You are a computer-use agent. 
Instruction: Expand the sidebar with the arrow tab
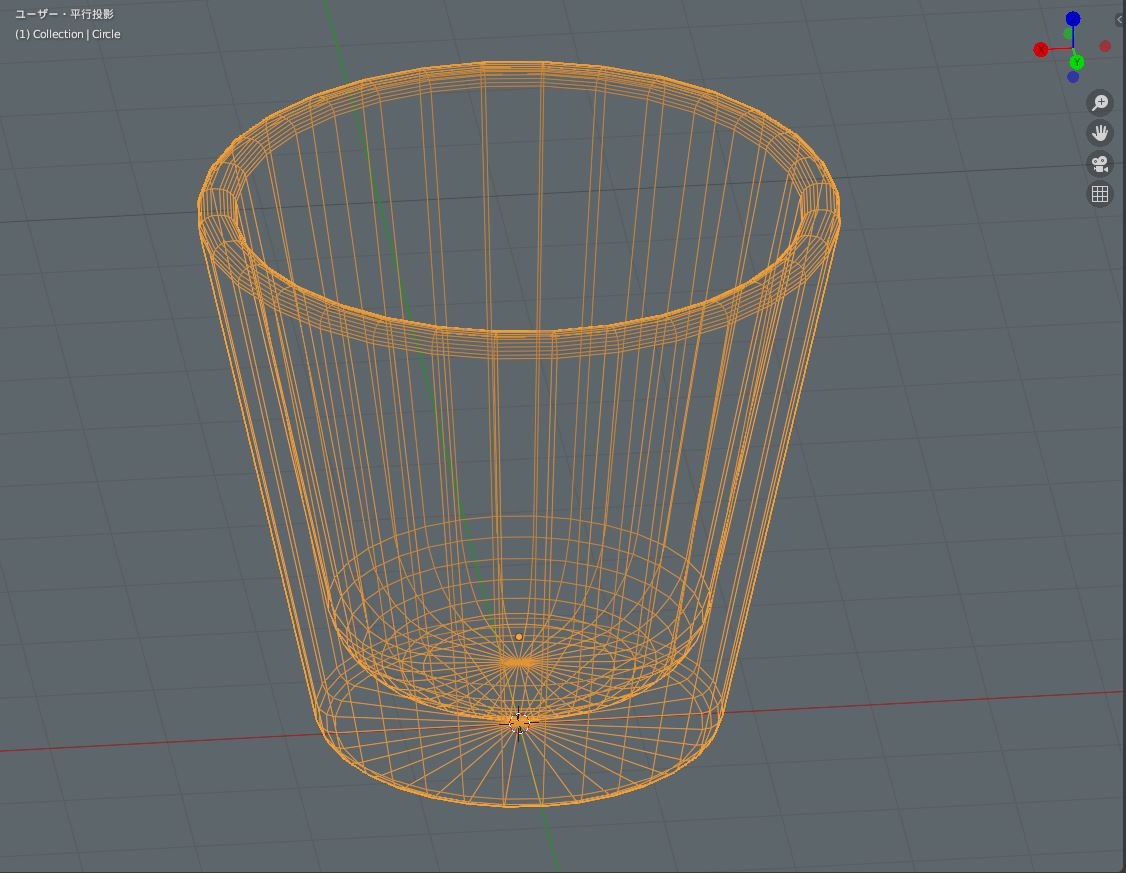(1120, 20)
